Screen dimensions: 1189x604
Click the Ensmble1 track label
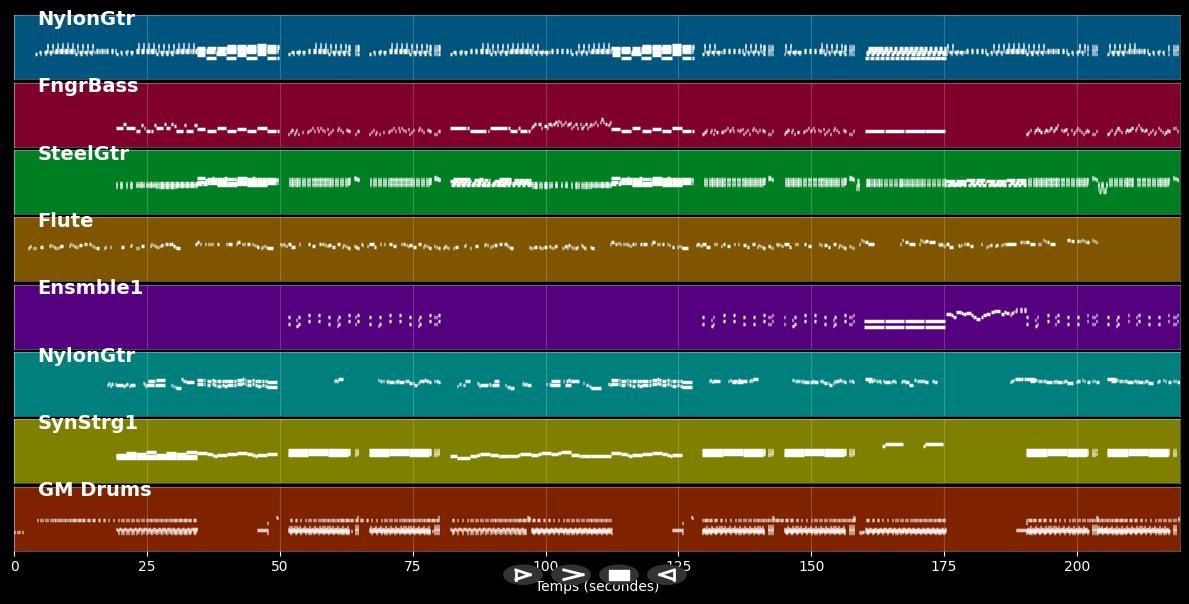point(90,288)
